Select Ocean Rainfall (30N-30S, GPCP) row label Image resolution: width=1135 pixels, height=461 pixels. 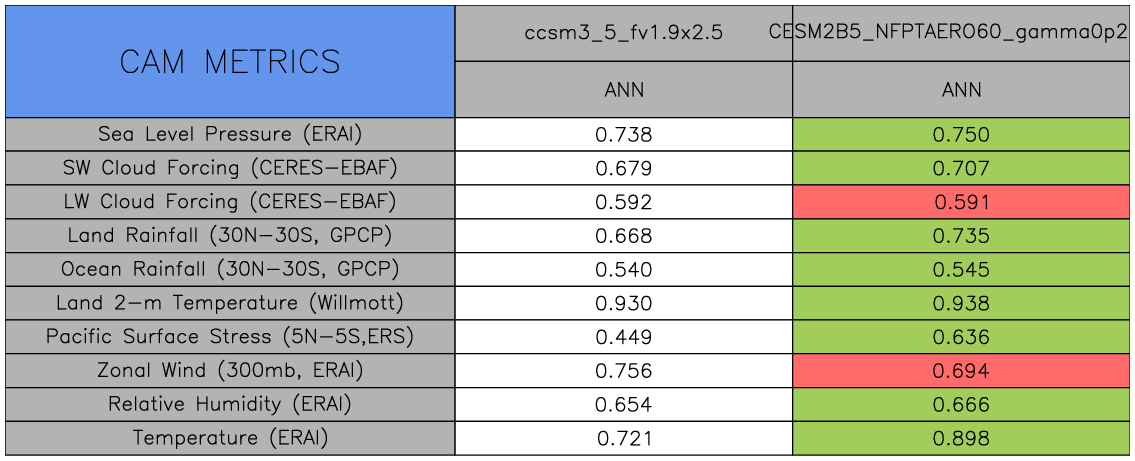[x=230, y=270]
